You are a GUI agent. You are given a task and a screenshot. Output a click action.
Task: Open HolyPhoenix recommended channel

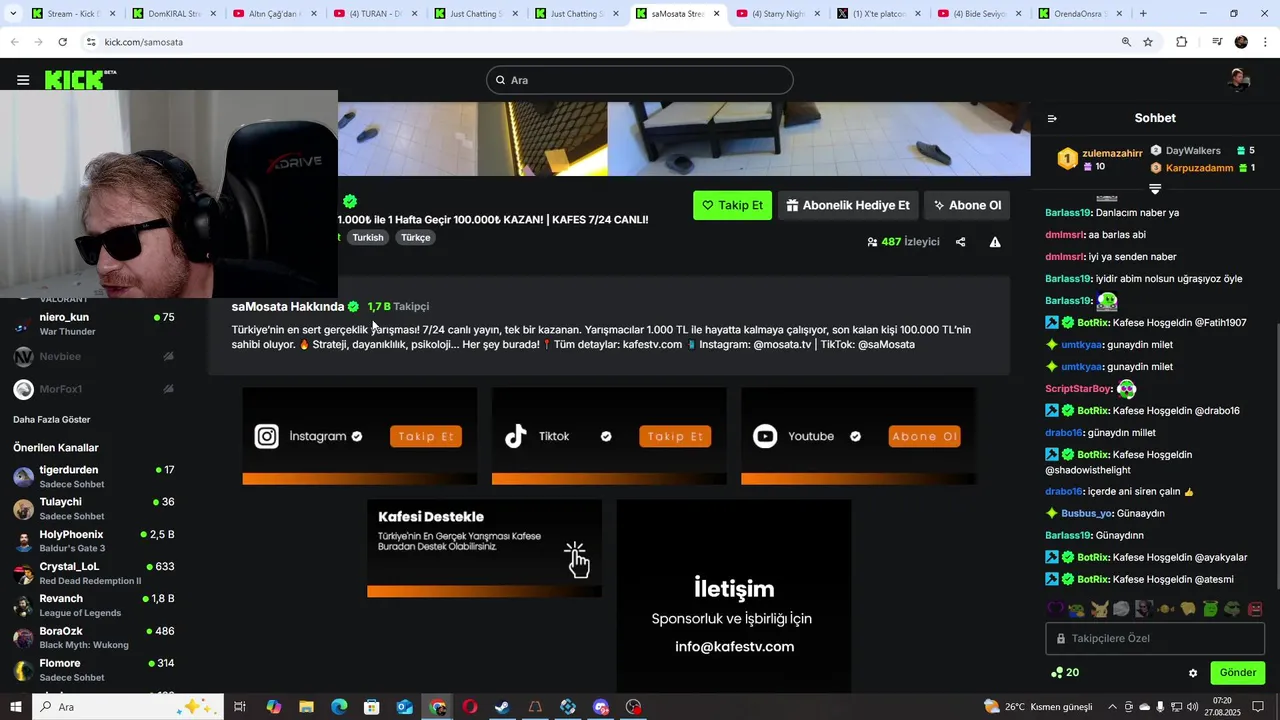[93, 541]
